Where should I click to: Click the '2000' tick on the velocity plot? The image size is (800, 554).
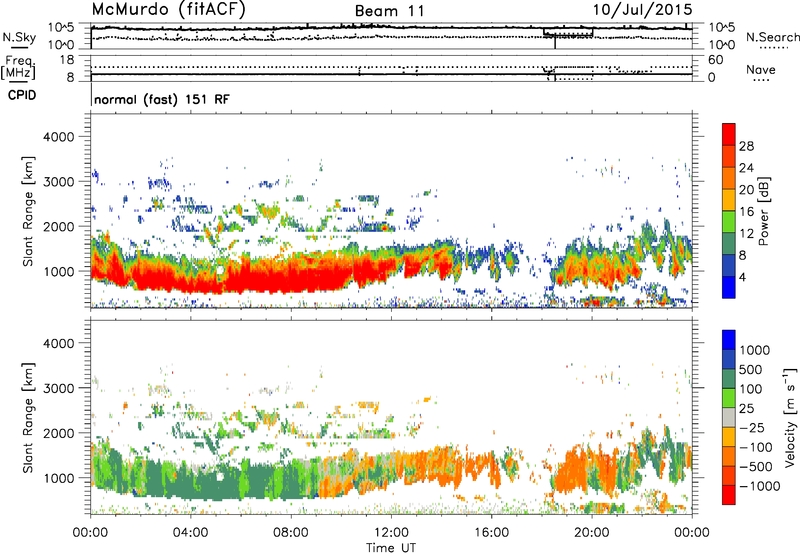click(x=58, y=433)
